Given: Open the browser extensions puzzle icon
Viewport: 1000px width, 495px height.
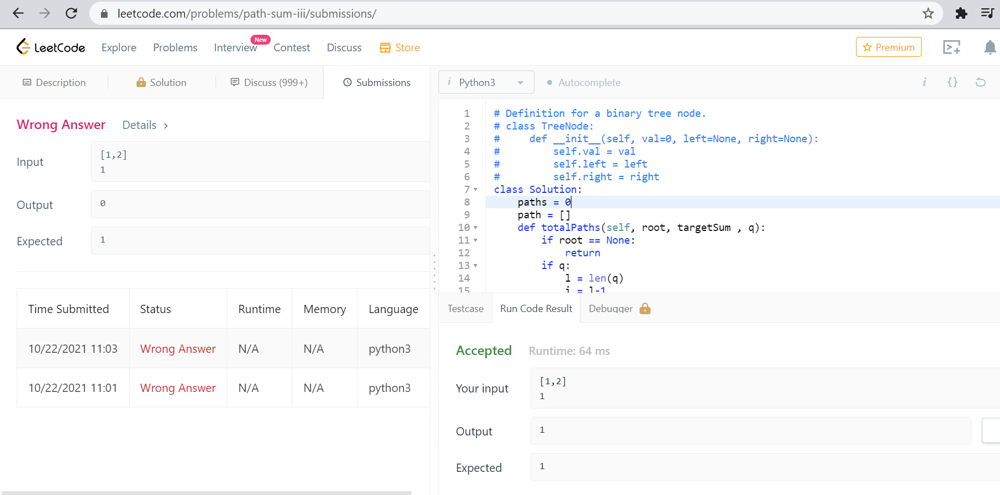Looking at the screenshot, I should [961, 13].
